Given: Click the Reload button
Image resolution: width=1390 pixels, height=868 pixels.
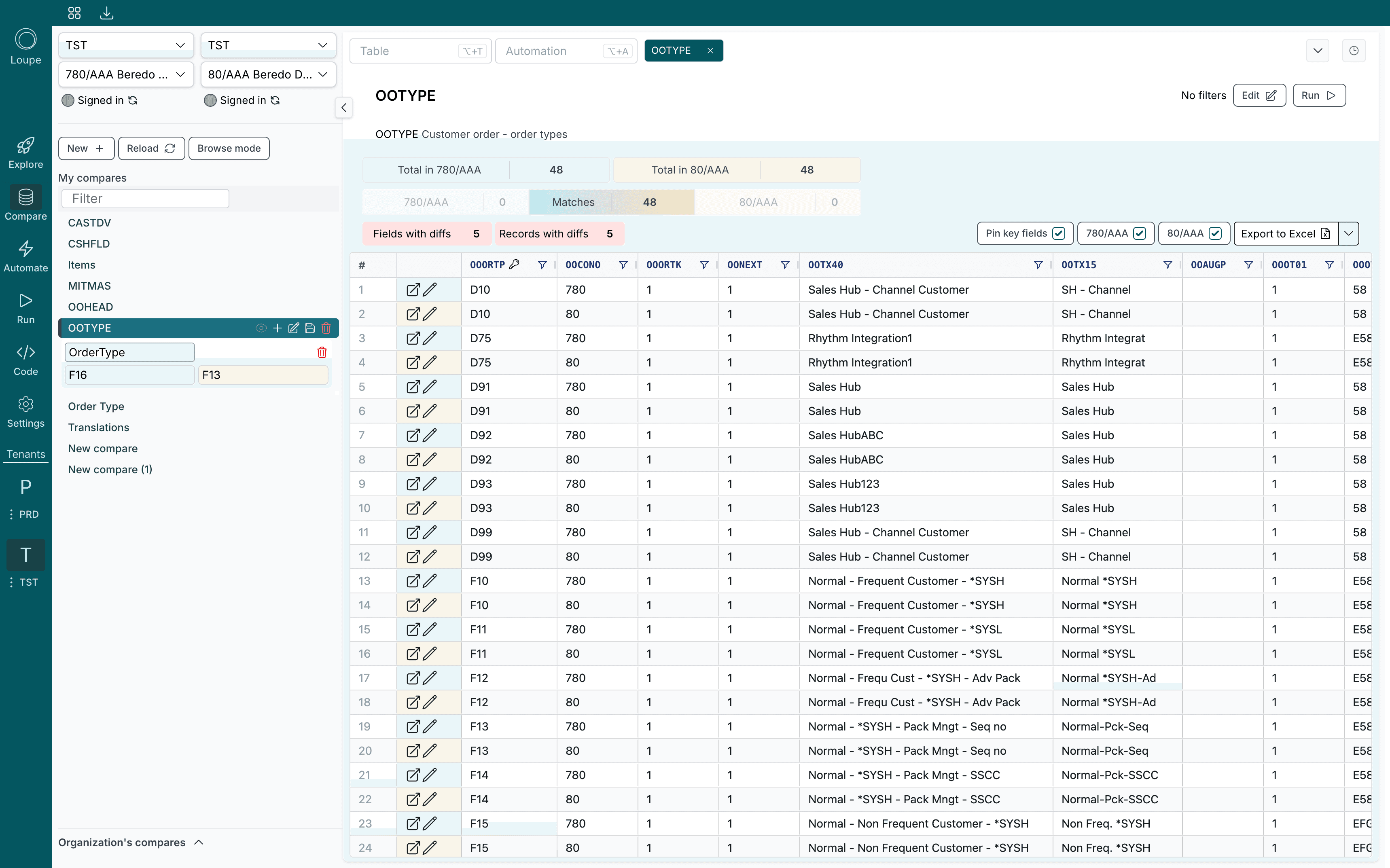Looking at the screenshot, I should pos(151,148).
